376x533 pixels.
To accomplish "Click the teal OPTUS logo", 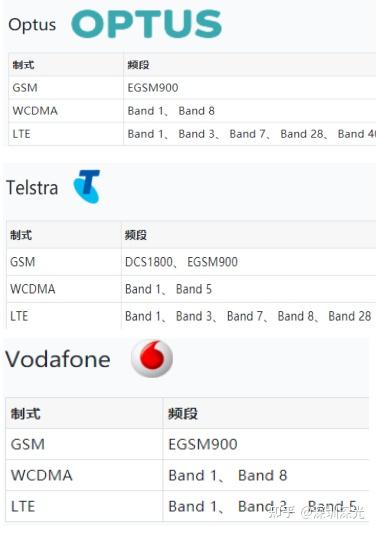I will (147, 23).
